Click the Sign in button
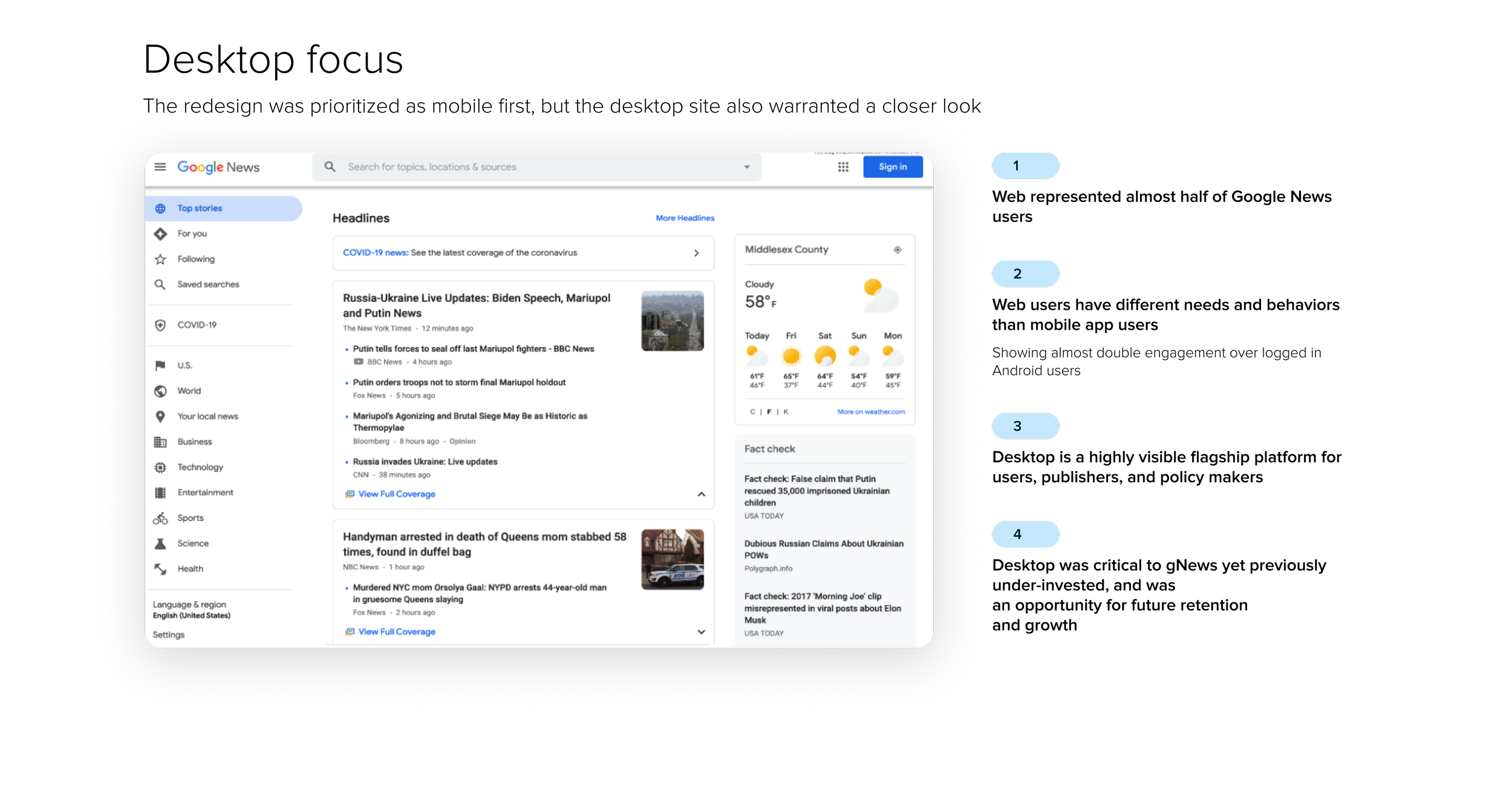 pyautogui.click(x=892, y=167)
